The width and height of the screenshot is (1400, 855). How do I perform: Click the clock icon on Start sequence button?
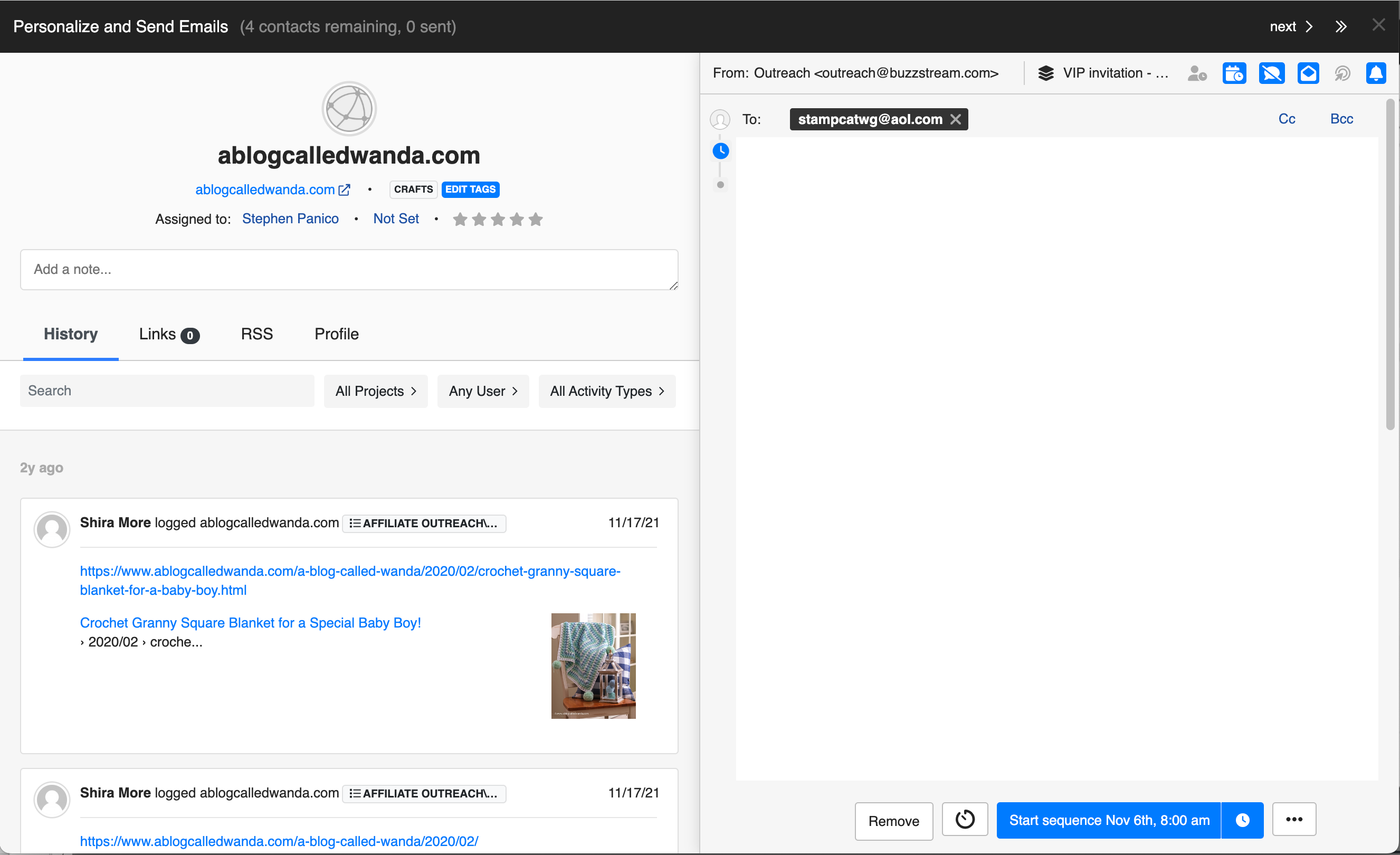1242,820
